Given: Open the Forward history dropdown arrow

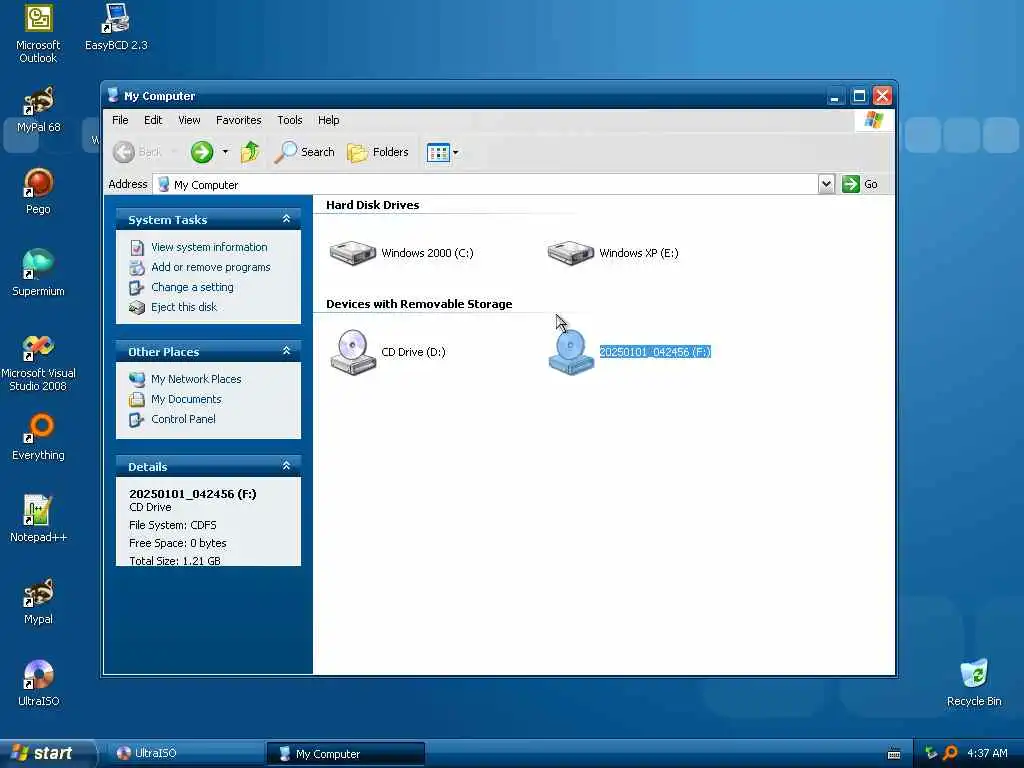Looking at the screenshot, I should pos(225,152).
